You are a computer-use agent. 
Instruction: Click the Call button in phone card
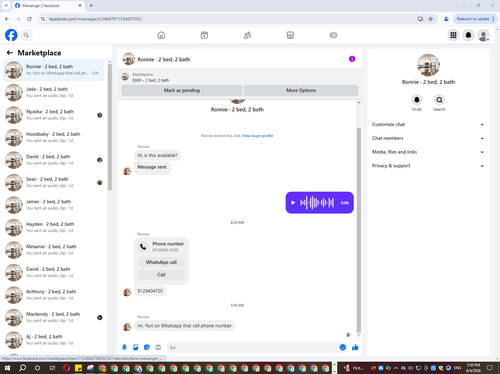[x=161, y=275]
